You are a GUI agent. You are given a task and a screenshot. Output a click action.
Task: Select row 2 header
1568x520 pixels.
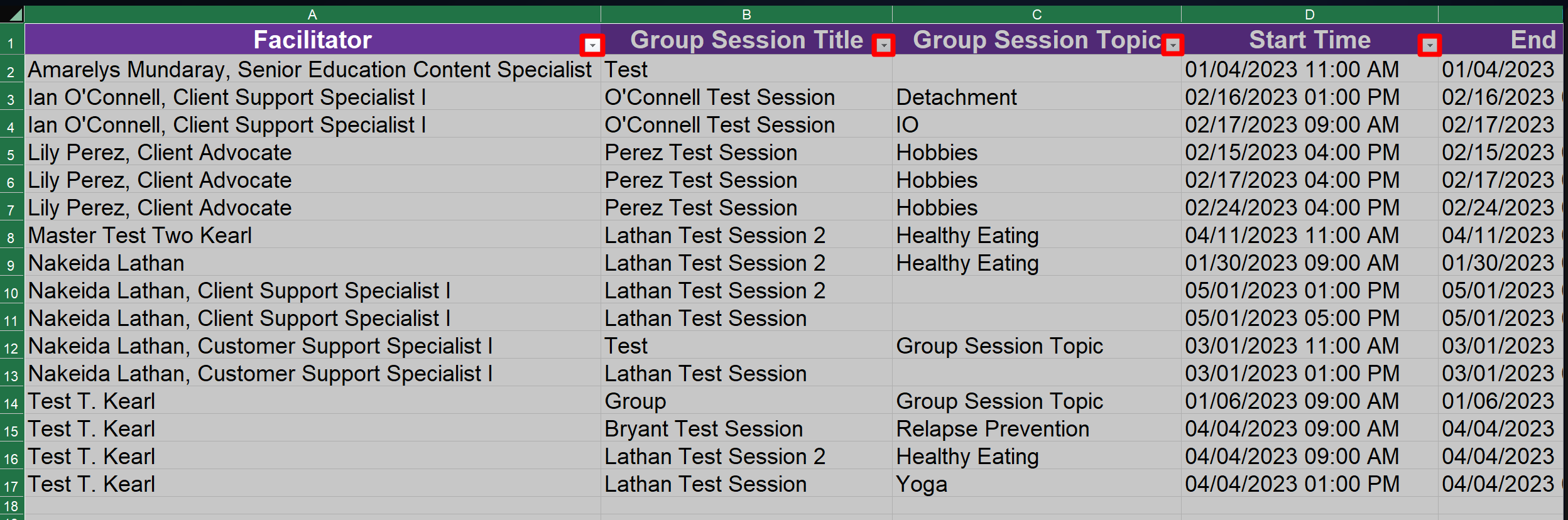[x=11, y=72]
